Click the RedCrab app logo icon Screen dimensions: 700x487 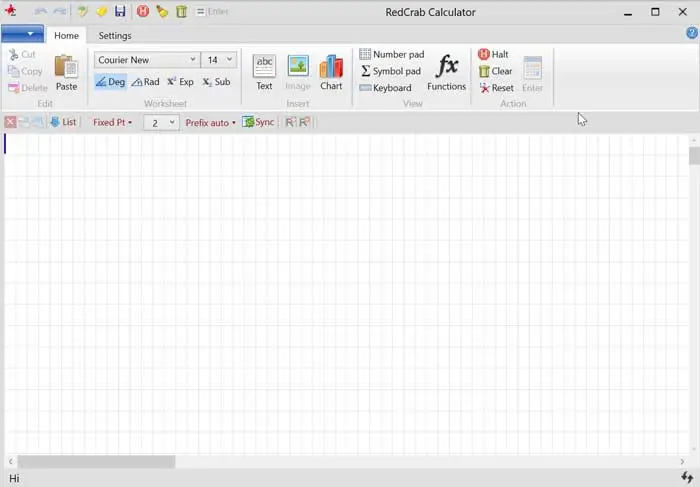point(10,11)
